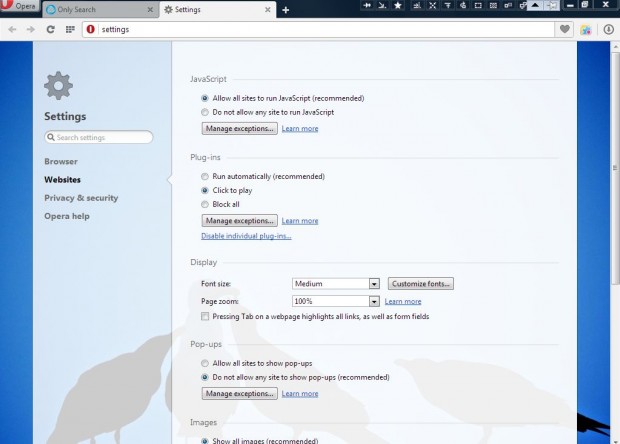Viewport: 620px width, 444px height.
Task: Click Manage exceptions under Plug-ins
Action: [240, 221]
